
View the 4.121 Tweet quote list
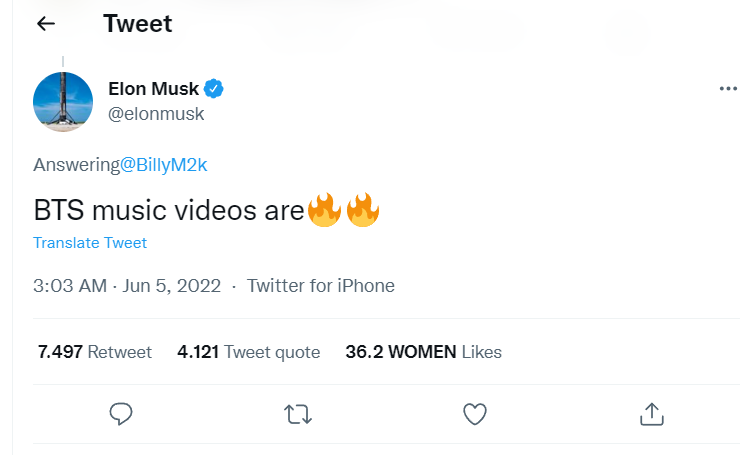point(248,352)
